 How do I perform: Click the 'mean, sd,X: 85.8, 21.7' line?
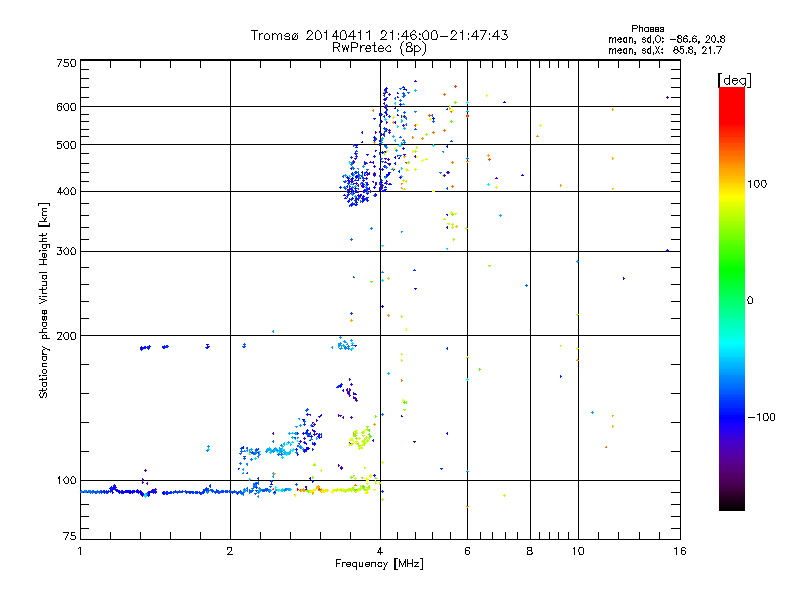665,50
